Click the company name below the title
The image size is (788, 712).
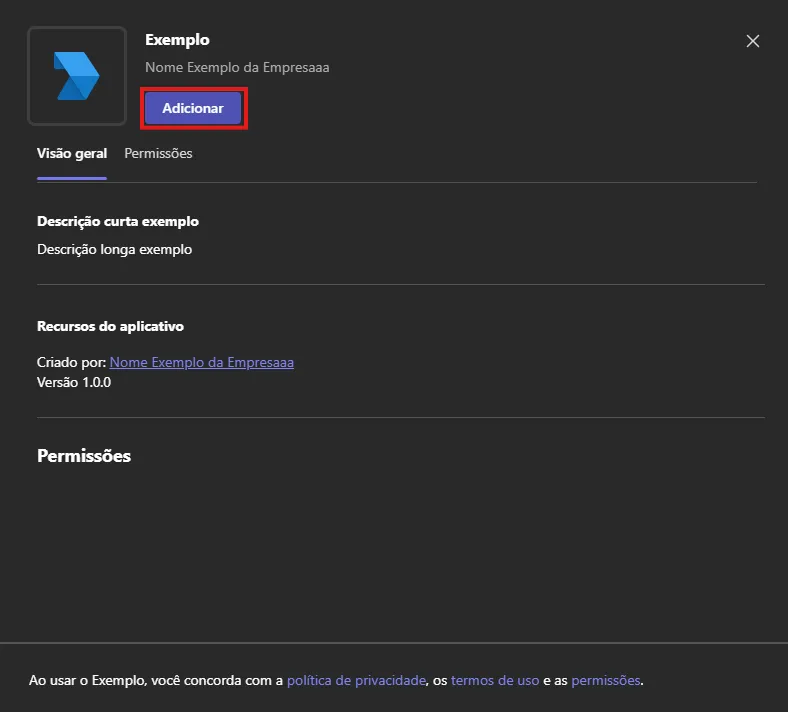click(x=237, y=67)
